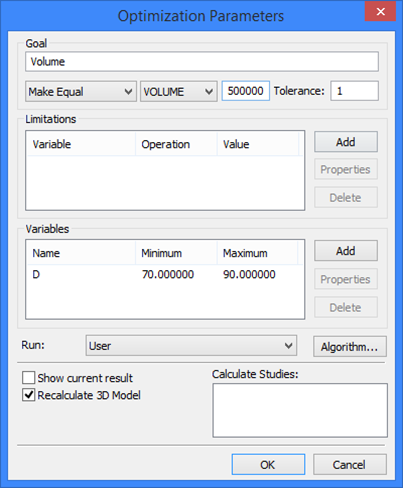Image resolution: width=403 pixels, height=488 pixels.
Task: Enable Show current result checkbox
Action: (29, 378)
